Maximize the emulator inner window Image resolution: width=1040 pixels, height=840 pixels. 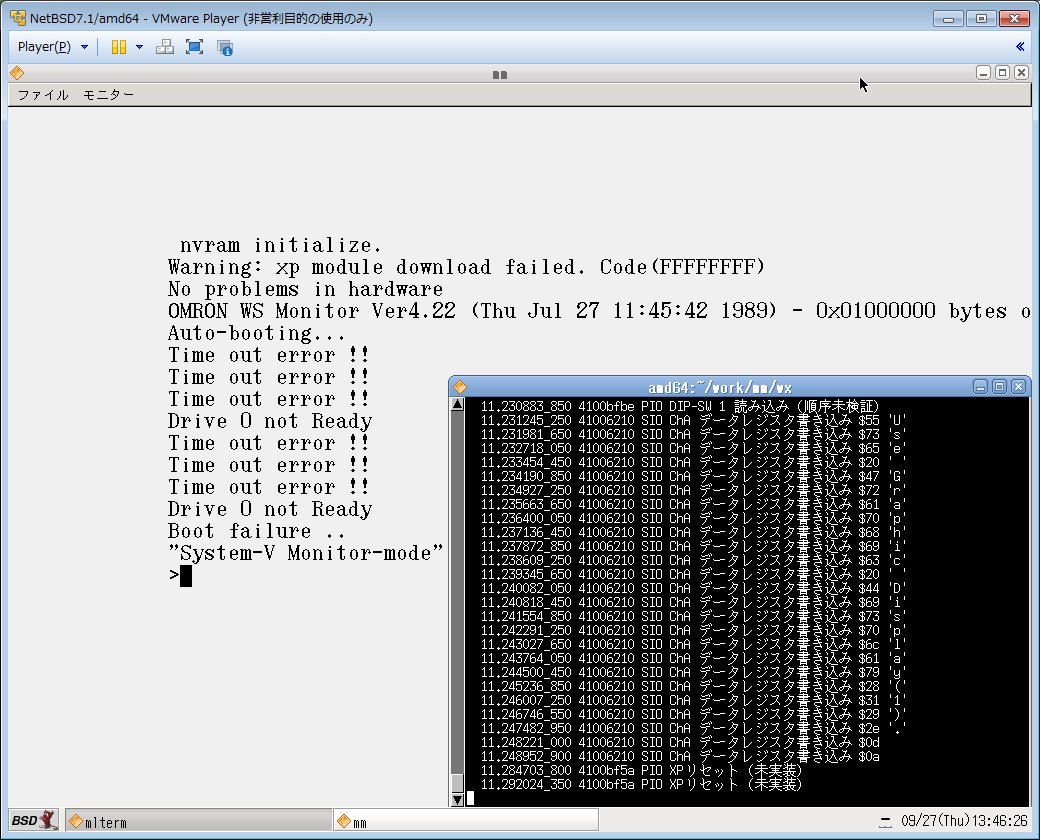1003,72
